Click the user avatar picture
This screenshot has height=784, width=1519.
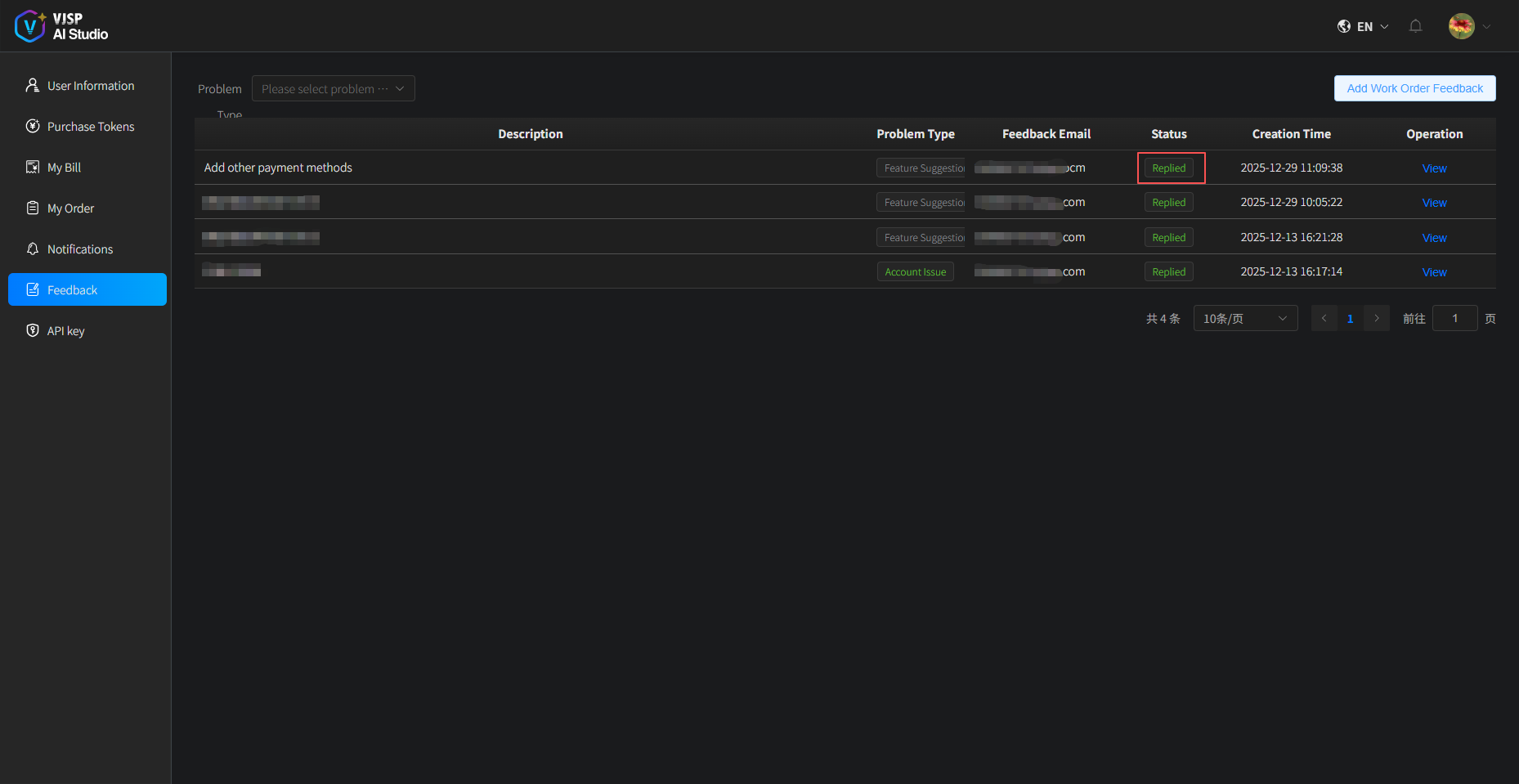tap(1461, 26)
